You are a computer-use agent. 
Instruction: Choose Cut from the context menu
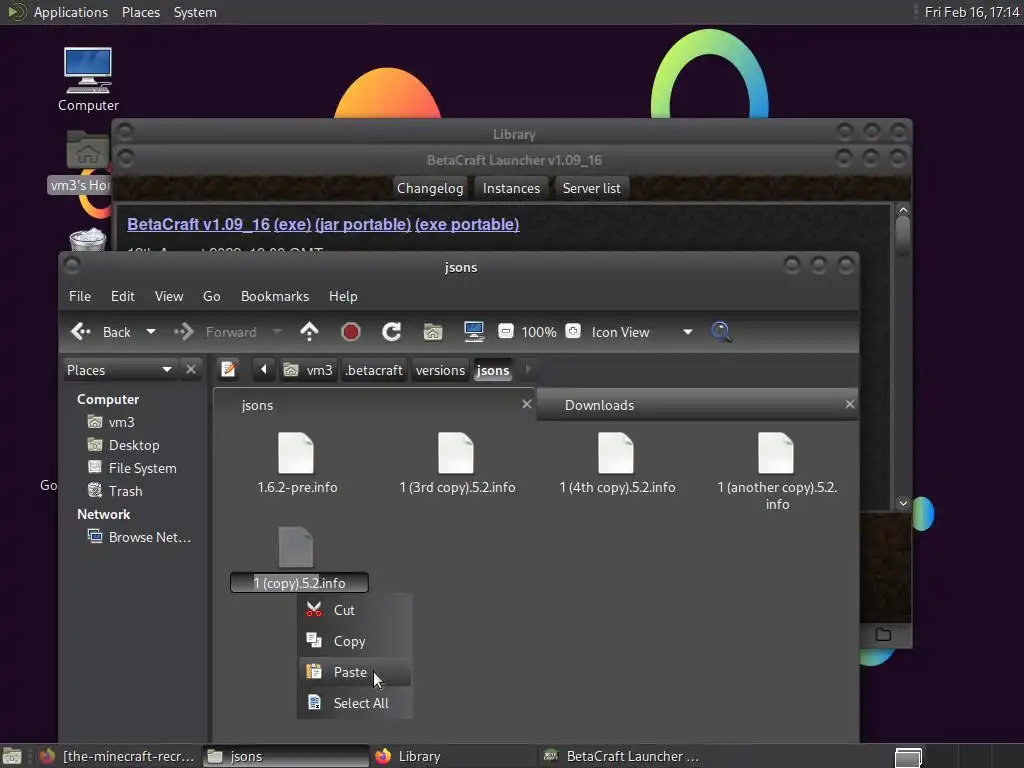[x=356, y=610]
